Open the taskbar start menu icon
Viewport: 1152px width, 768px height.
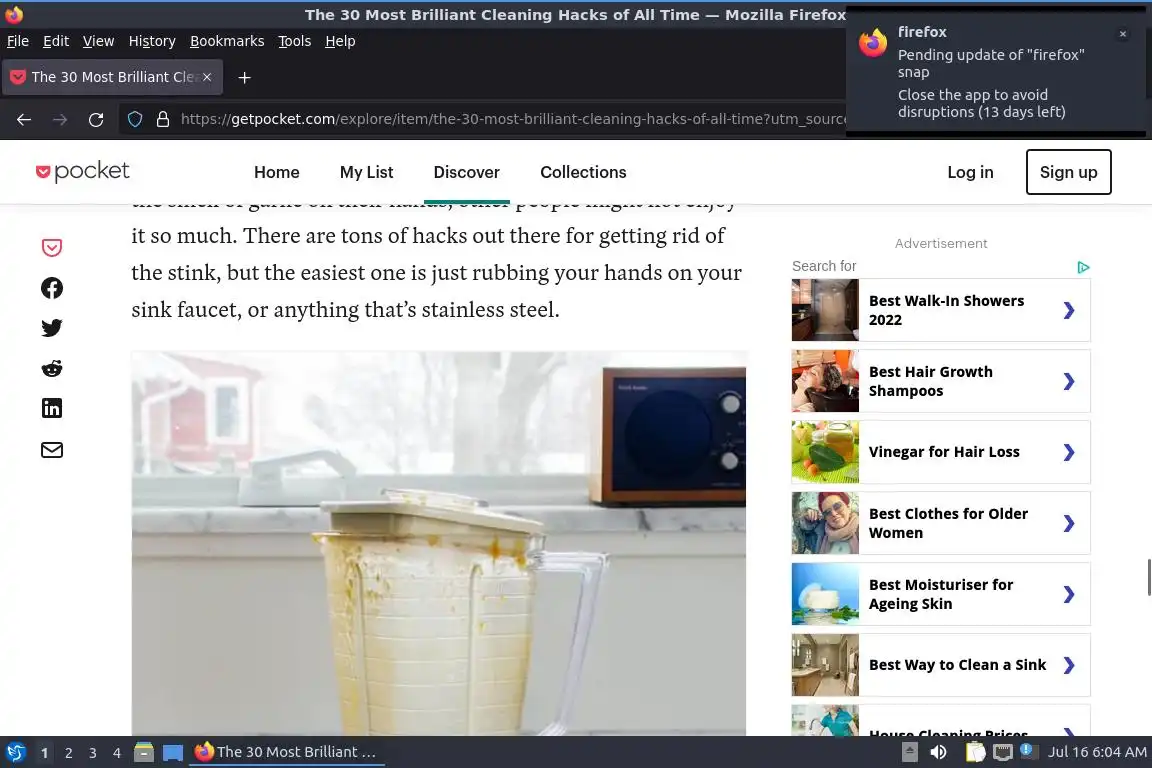click(x=15, y=752)
